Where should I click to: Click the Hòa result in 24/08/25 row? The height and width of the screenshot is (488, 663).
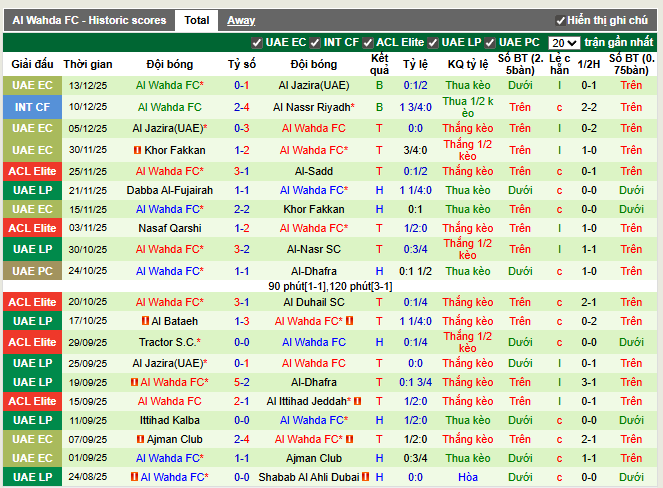click(468, 477)
